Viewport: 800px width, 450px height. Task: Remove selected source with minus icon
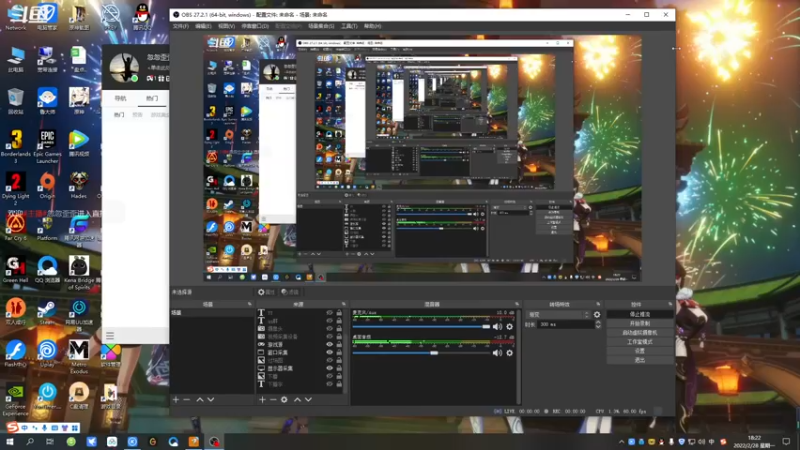coord(273,399)
